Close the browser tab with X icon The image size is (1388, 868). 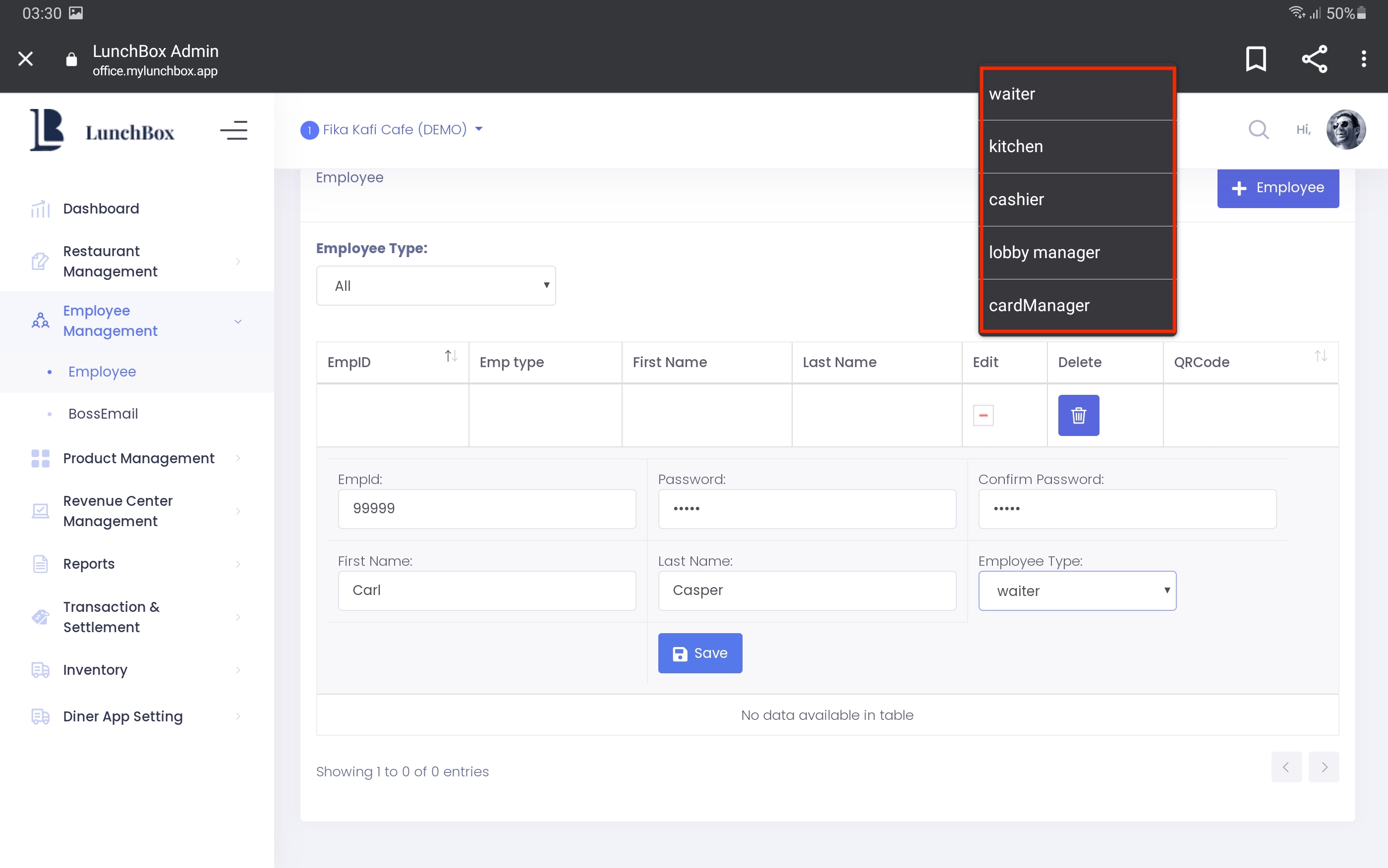25,59
